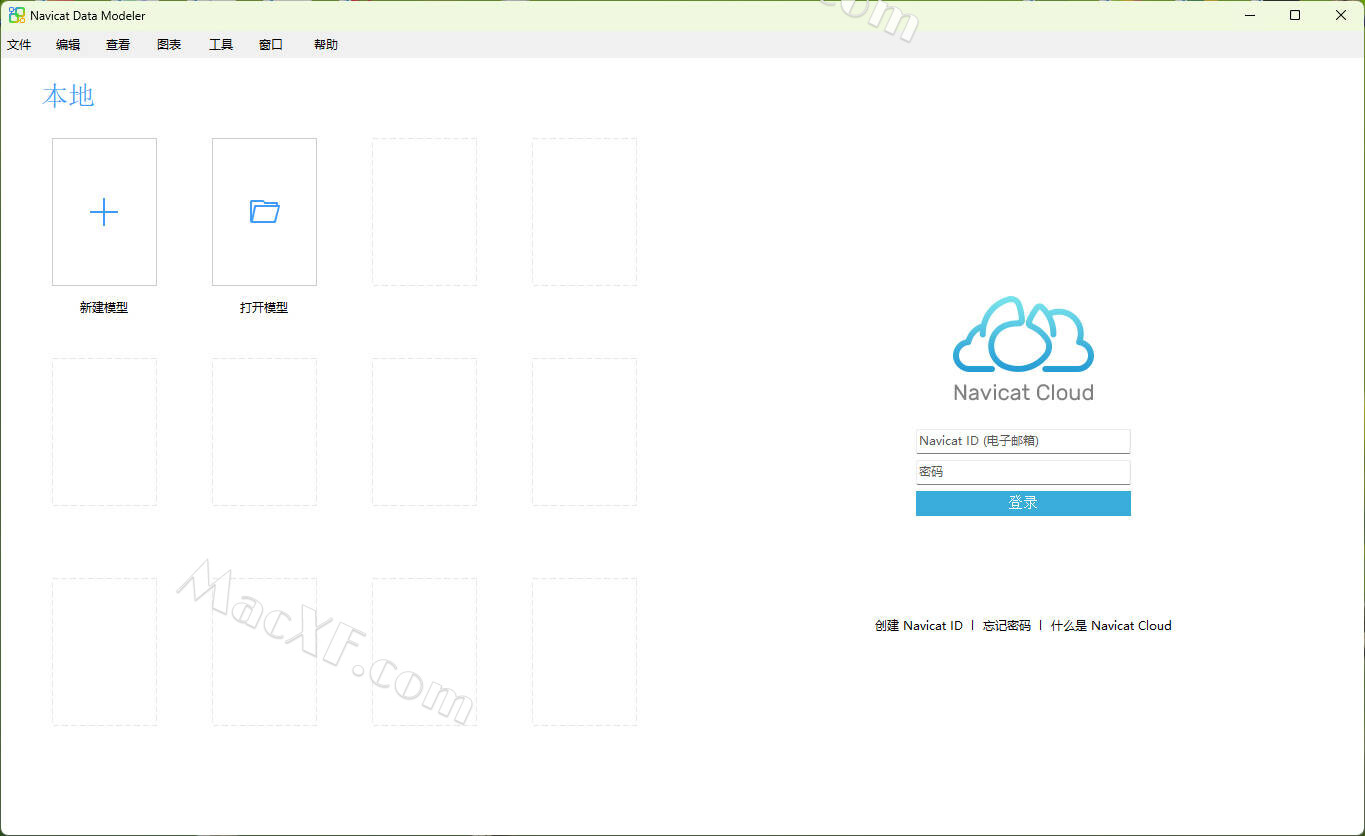Open the 工具 menu
This screenshot has height=836, width=1365.
[x=220, y=45]
